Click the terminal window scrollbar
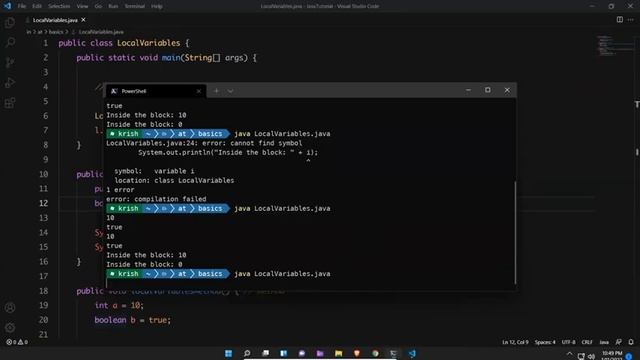The image size is (640, 360). click(x=515, y=232)
